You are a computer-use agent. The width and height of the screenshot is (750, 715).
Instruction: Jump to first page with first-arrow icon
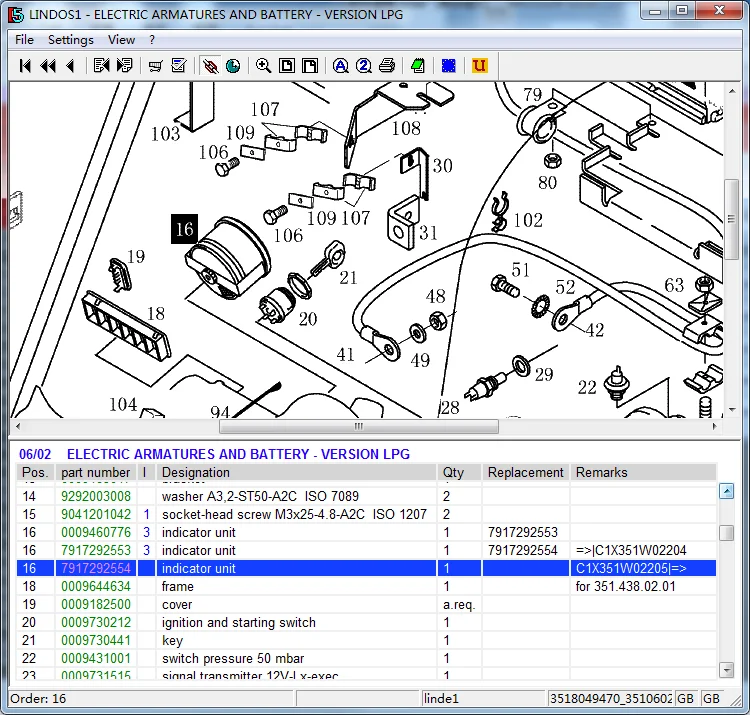click(26, 66)
